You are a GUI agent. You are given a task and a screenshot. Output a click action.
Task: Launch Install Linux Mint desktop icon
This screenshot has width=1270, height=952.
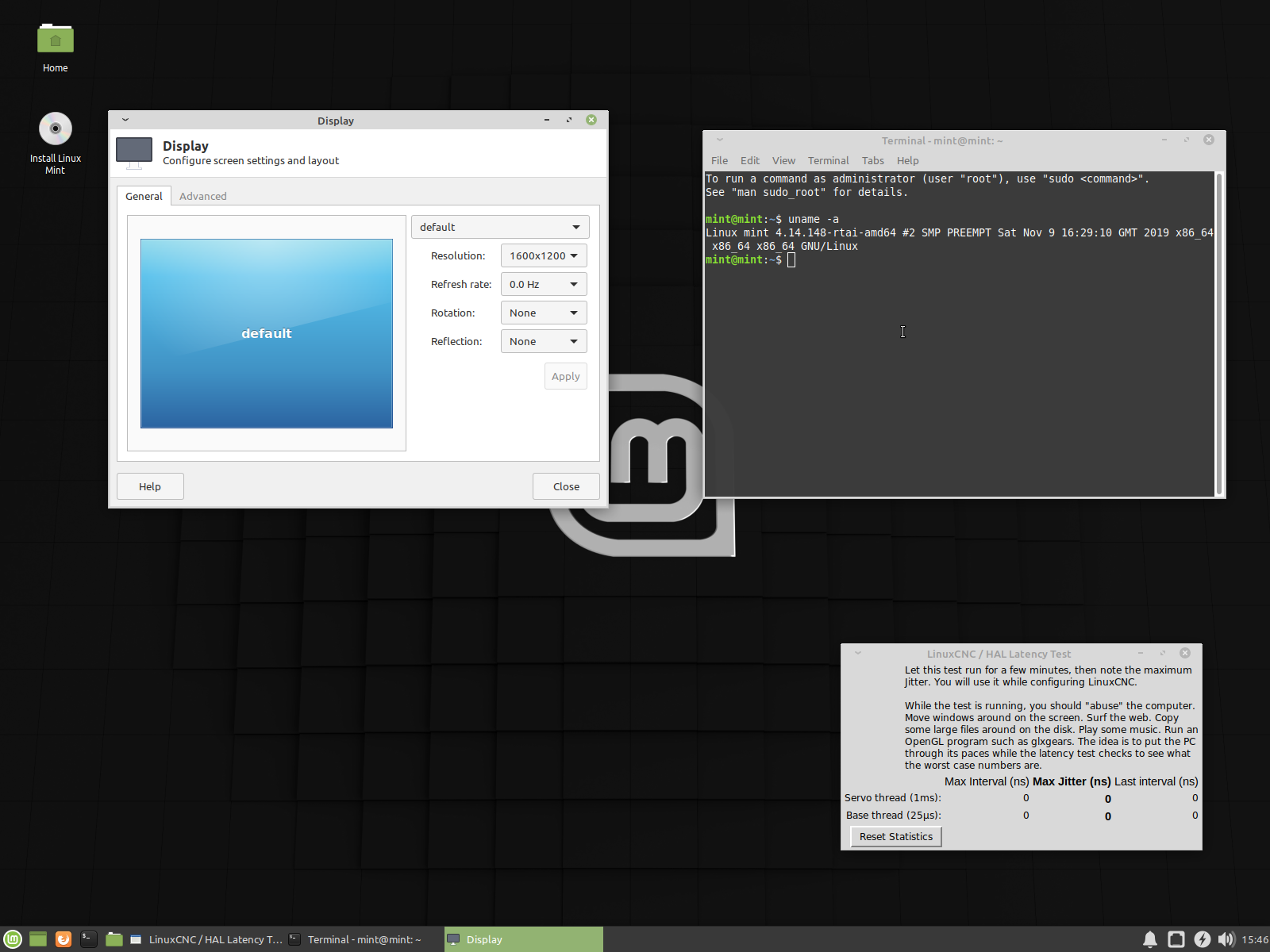[55, 143]
